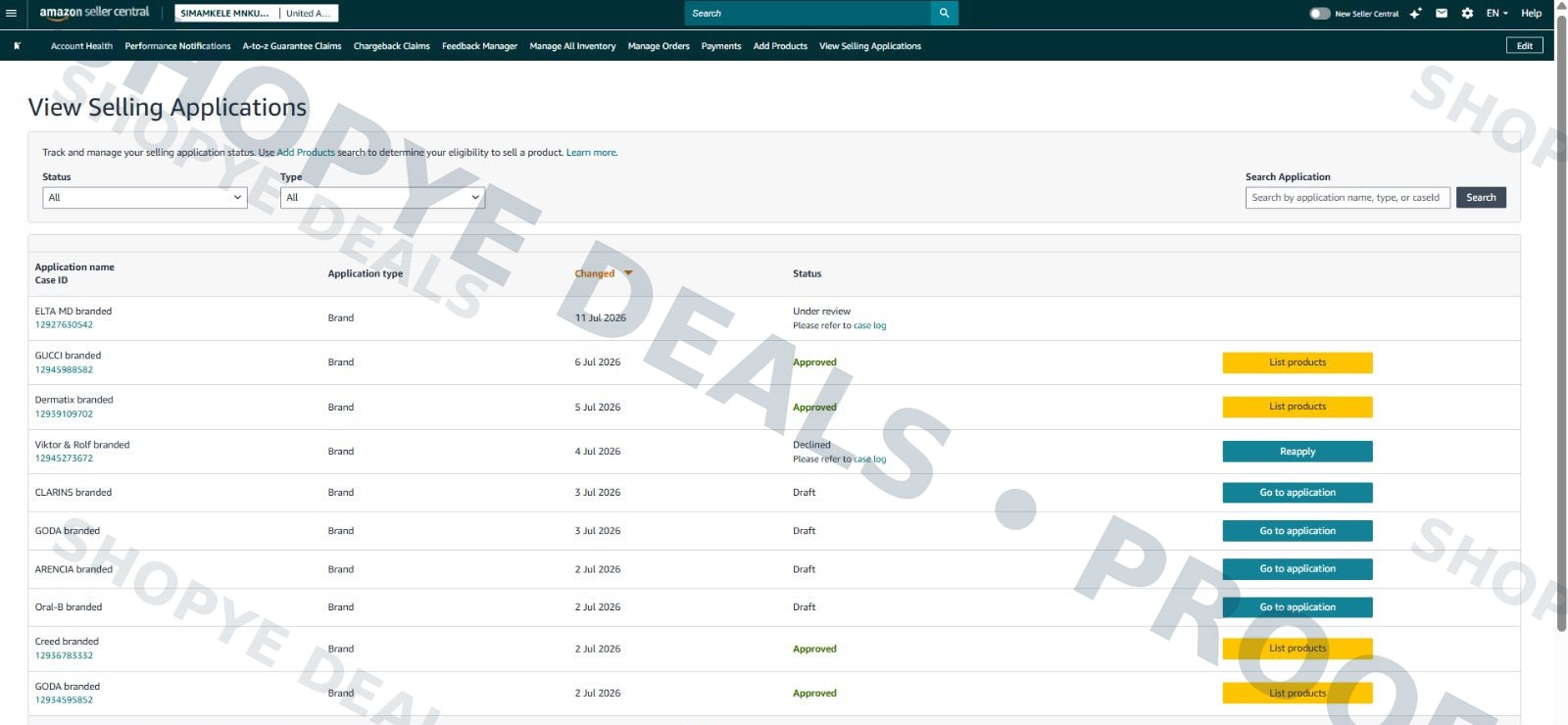The image size is (1568, 725).
Task: Toggle the New Seller Central switch
Action: click(1320, 14)
